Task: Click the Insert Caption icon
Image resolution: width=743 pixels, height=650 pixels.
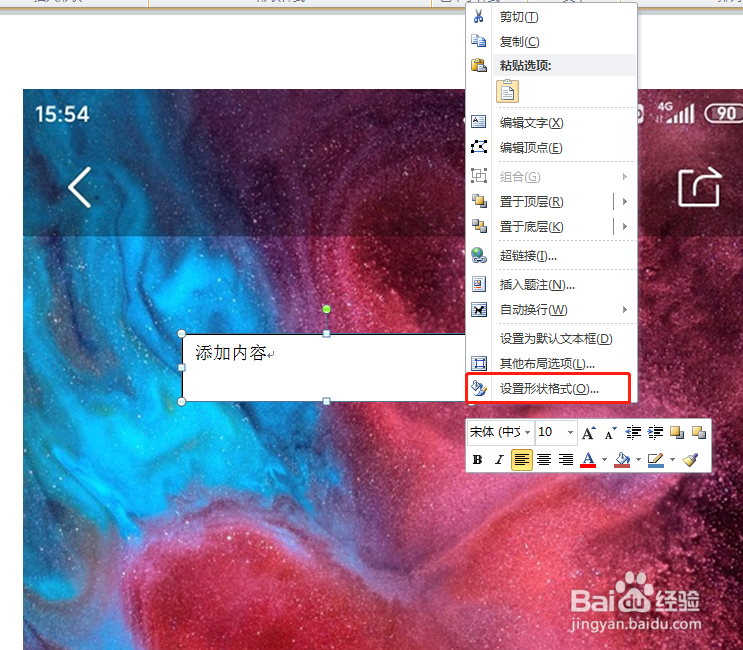Action: [x=479, y=284]
